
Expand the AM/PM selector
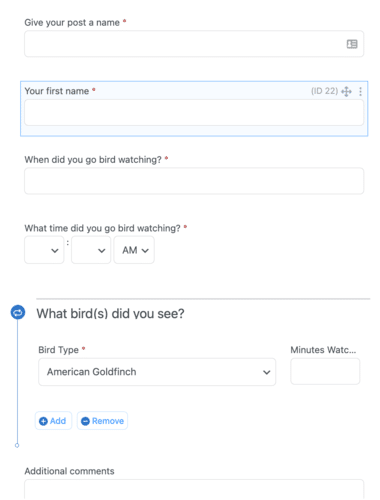click(134, 250)
